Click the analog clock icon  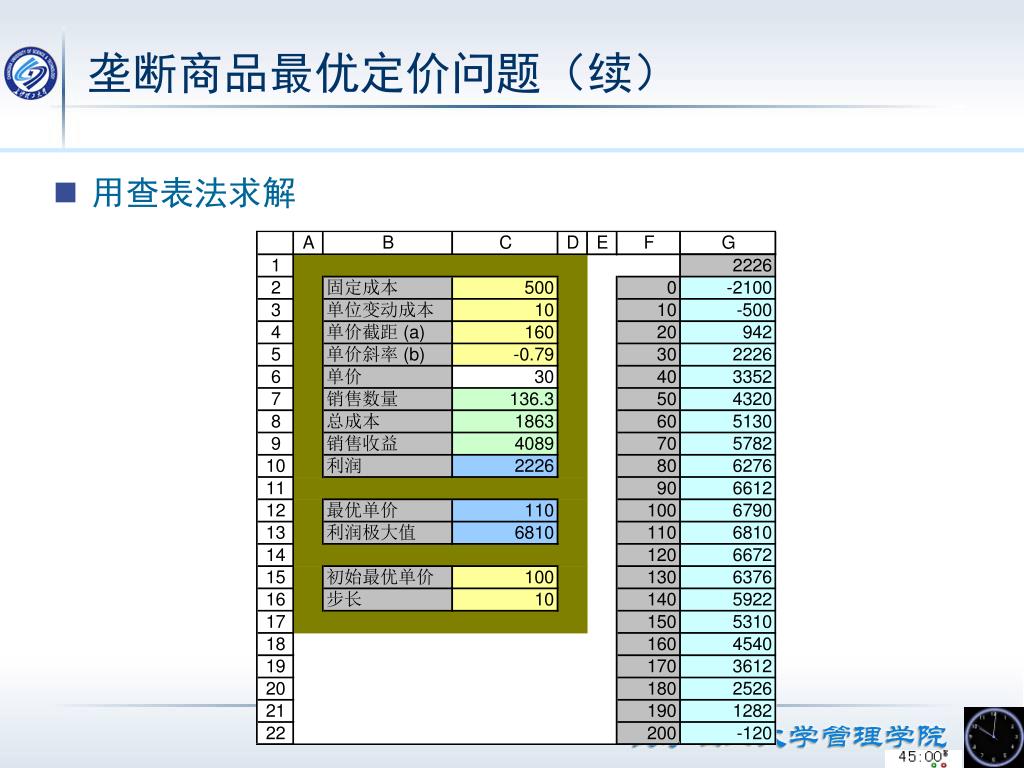(993, 736)
